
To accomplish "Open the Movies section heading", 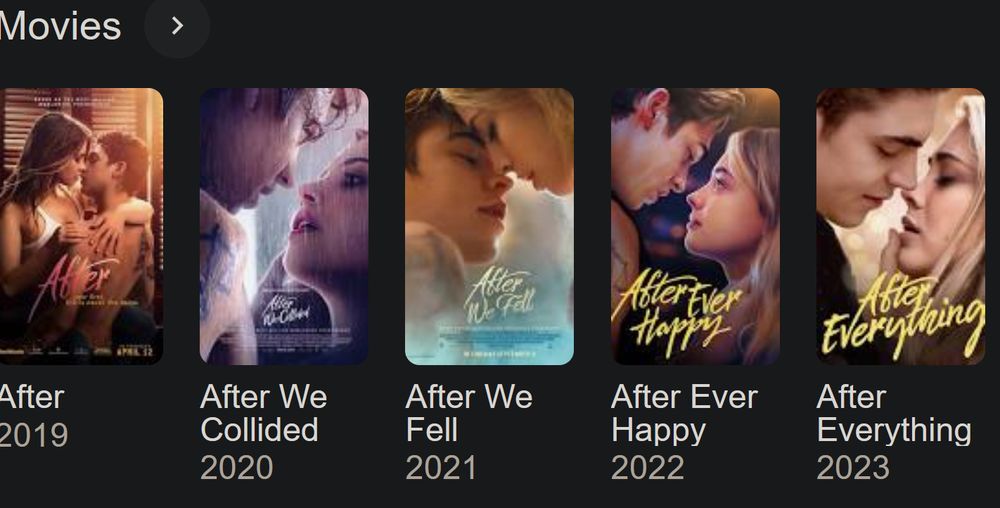I will tap(60, 26).
